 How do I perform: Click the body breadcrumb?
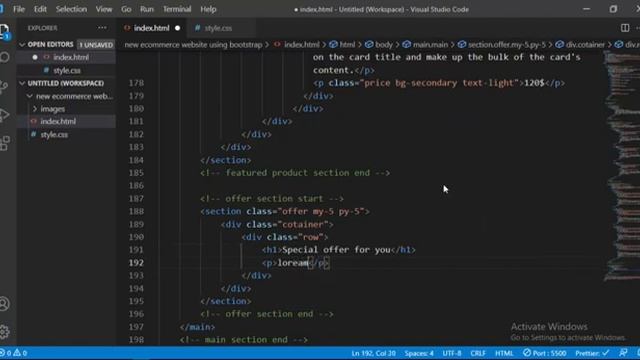383,45
